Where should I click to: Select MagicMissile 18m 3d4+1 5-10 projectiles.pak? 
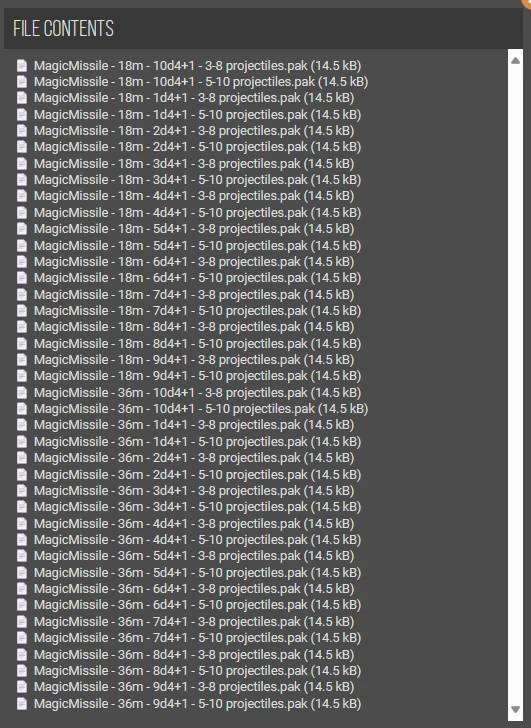coord(197,180)
